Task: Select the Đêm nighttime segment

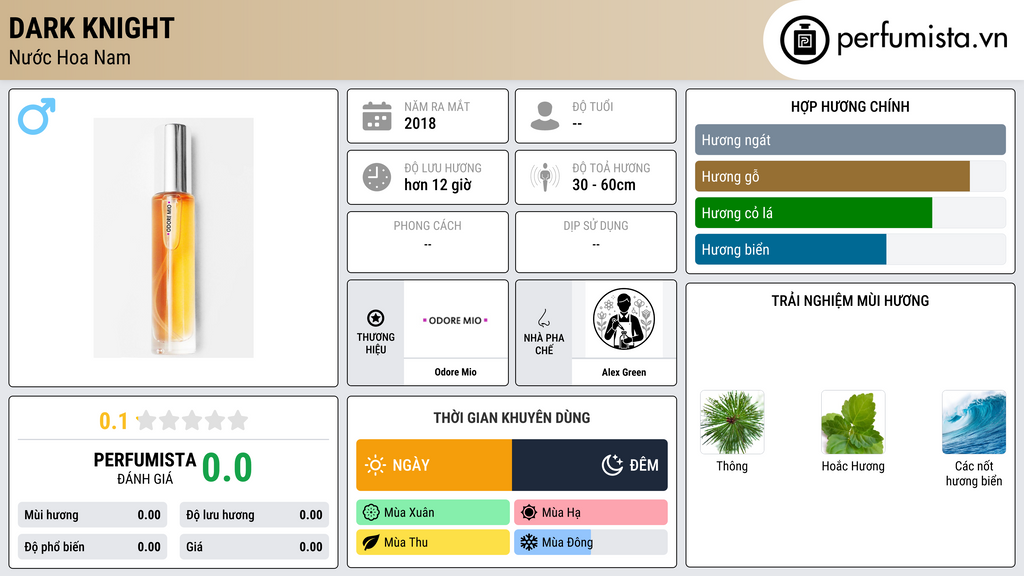Action: (x=590, y=465)
